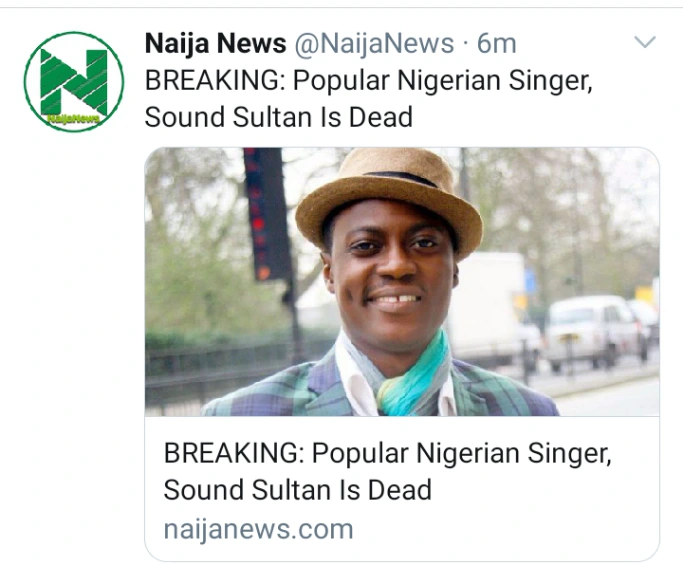Expand the tweet options chevron
The height and width of the screenshot is (564, 683).
645,43
